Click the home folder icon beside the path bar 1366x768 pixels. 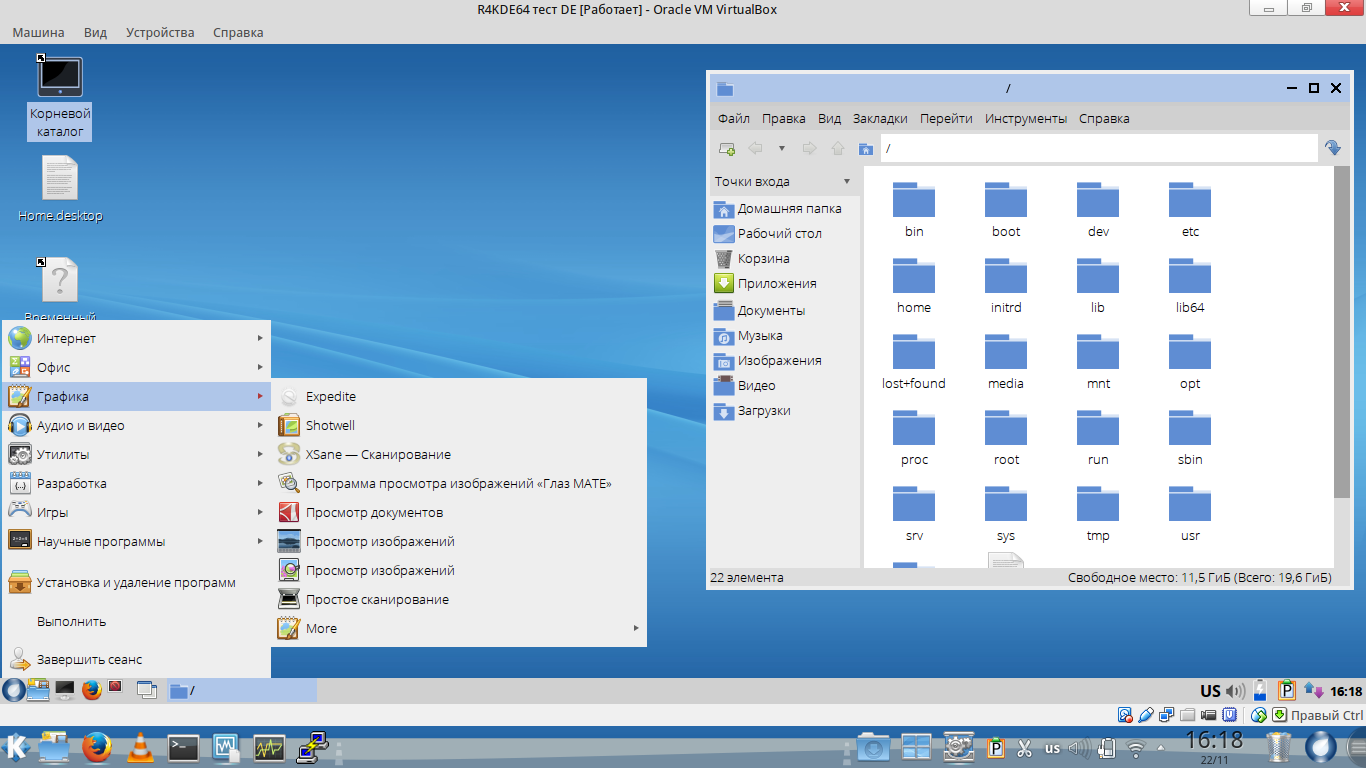click(866, 148)
